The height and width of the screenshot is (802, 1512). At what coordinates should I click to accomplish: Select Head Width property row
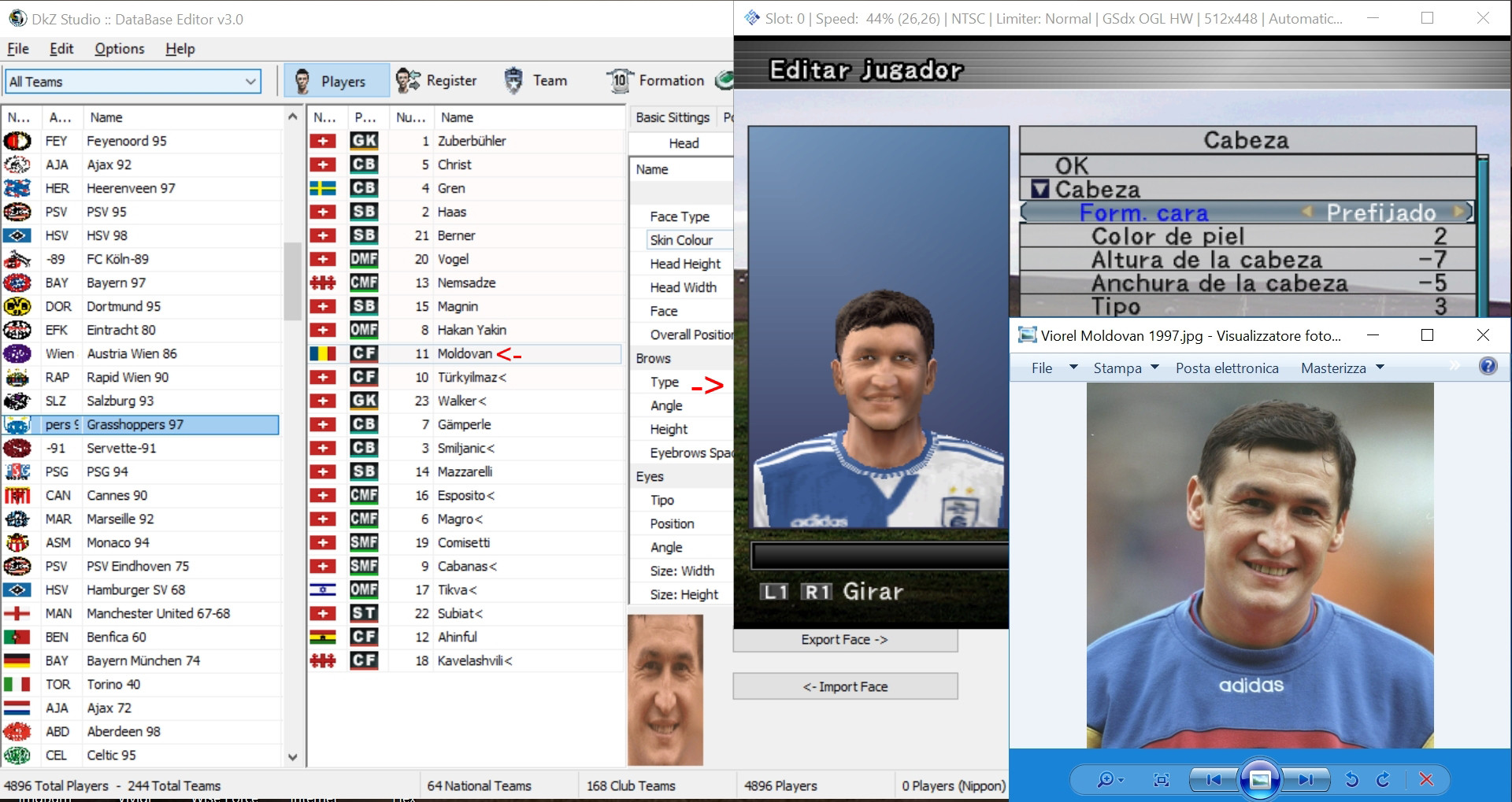click(682, 287)
